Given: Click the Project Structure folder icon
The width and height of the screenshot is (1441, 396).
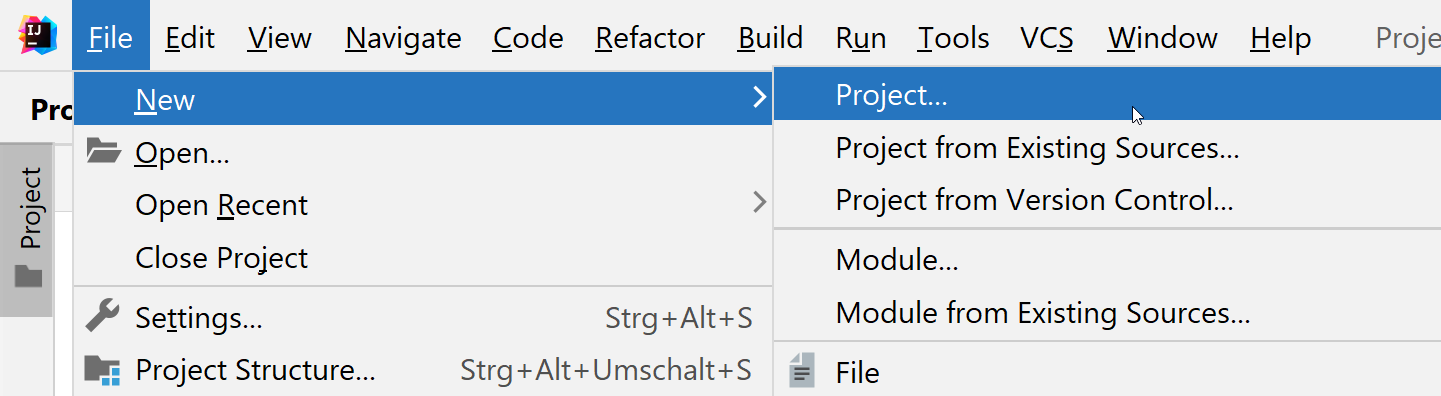Looking at the screenshot, I should point(102,370).
